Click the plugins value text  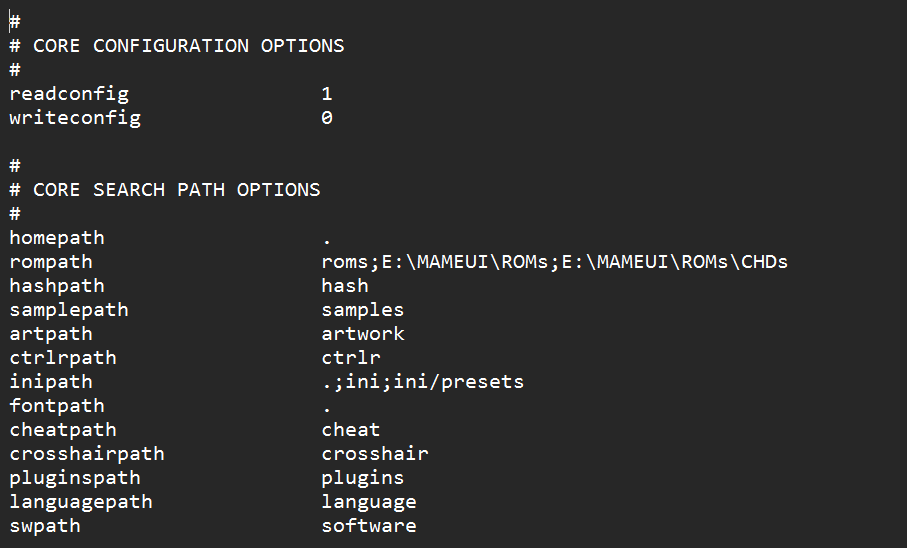click(363, 478)
